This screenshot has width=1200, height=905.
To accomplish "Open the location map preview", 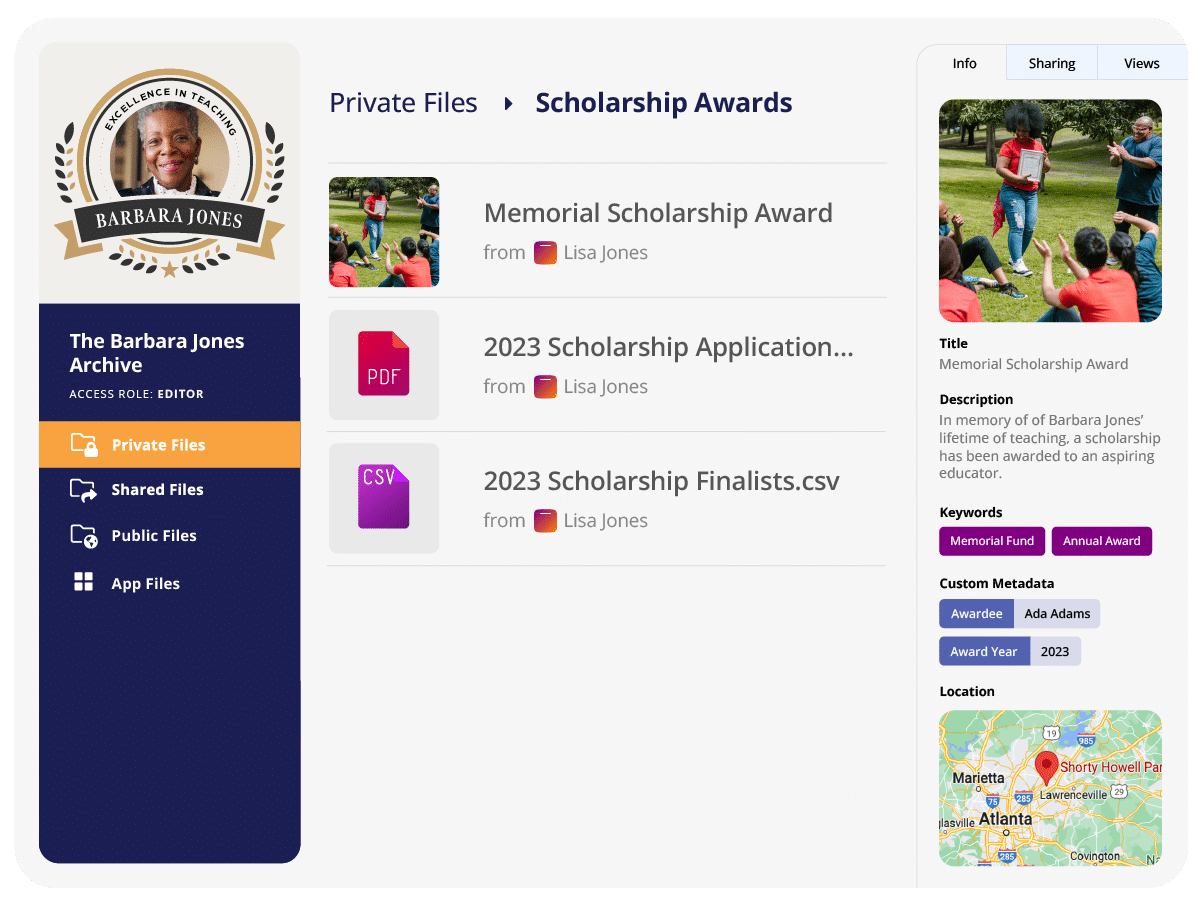I will tap(1050, 788).
